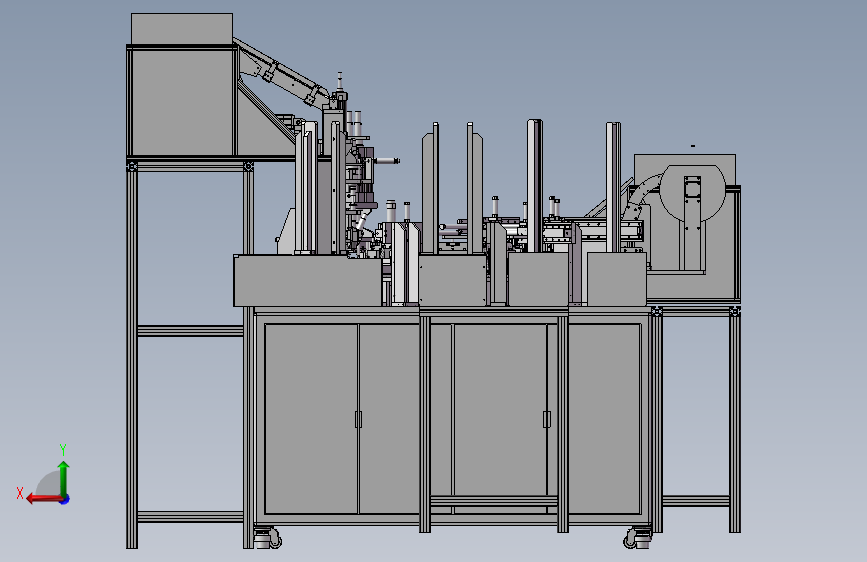Click the red X axis arrow of triad
The width and height of the screenshot is (867, 562).
[44, 499]
